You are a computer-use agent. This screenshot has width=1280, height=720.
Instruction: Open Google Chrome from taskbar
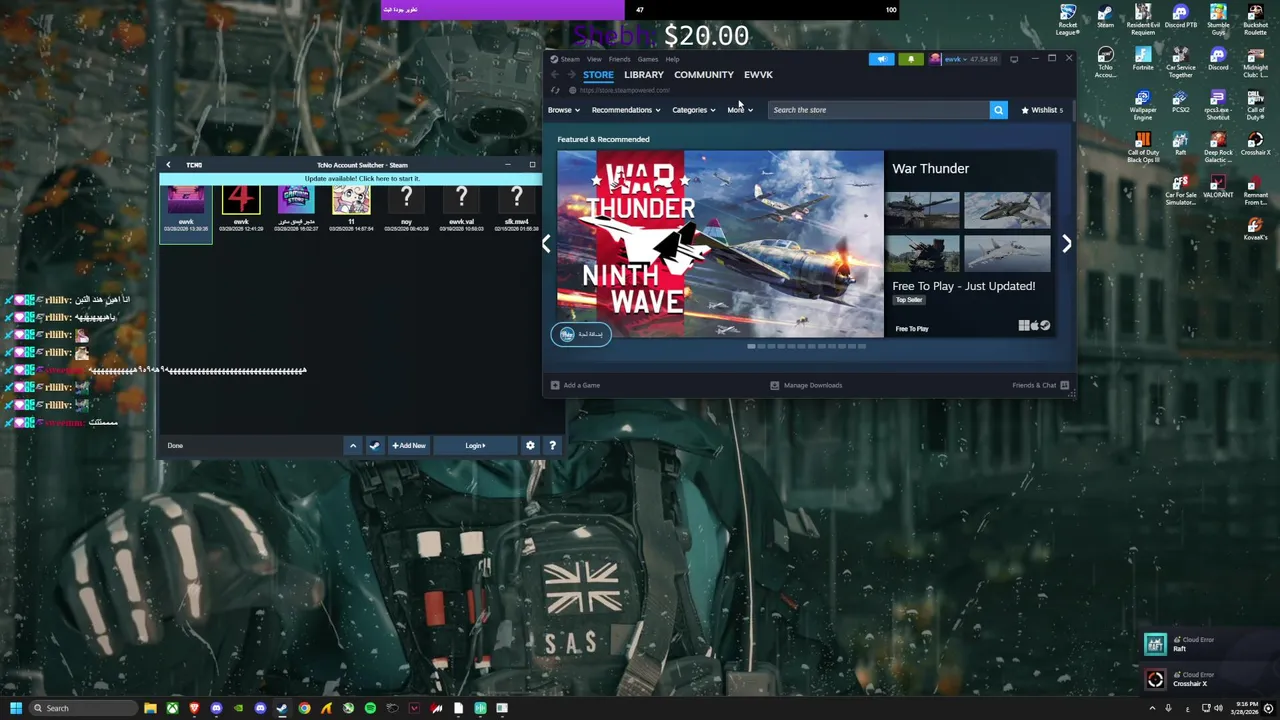pos(304,708)
